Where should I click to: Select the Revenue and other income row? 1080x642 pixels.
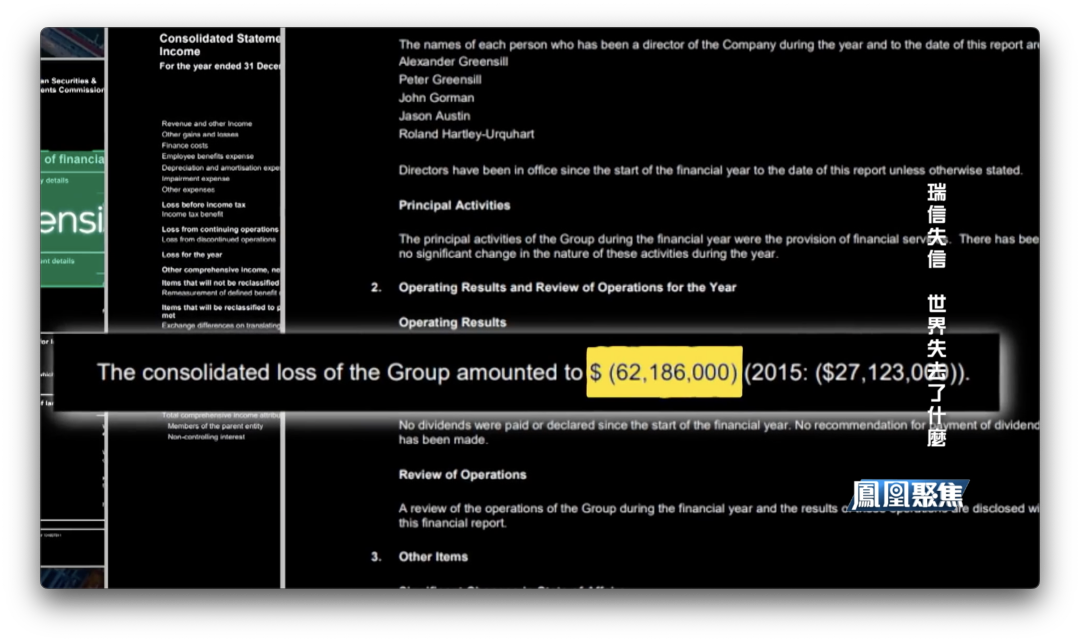(207, 124)
